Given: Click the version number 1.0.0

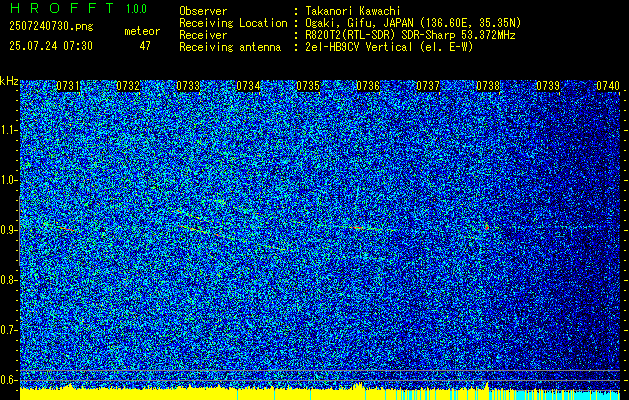Looking at the screenshot, I should pos(136,9).
